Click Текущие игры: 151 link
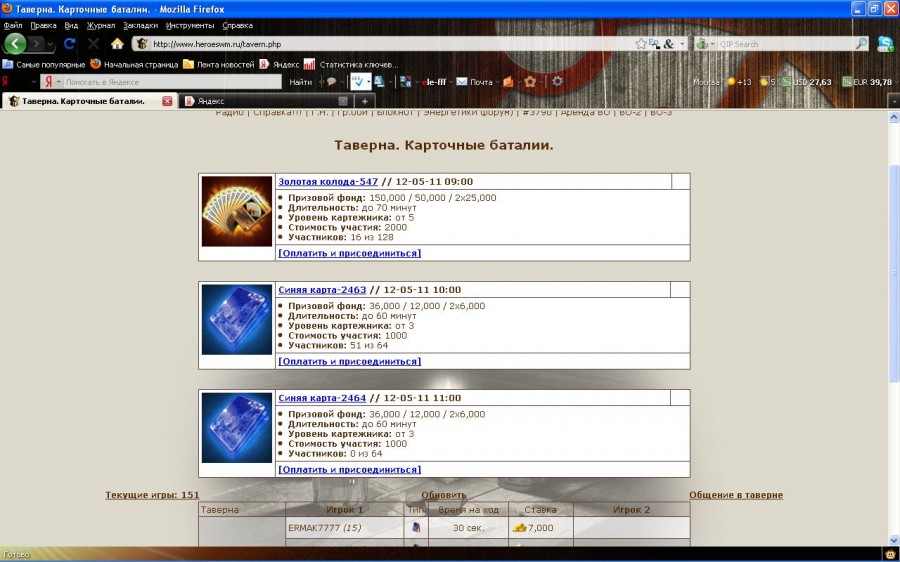The image size is (900, 562). click(x=152, y=495)
